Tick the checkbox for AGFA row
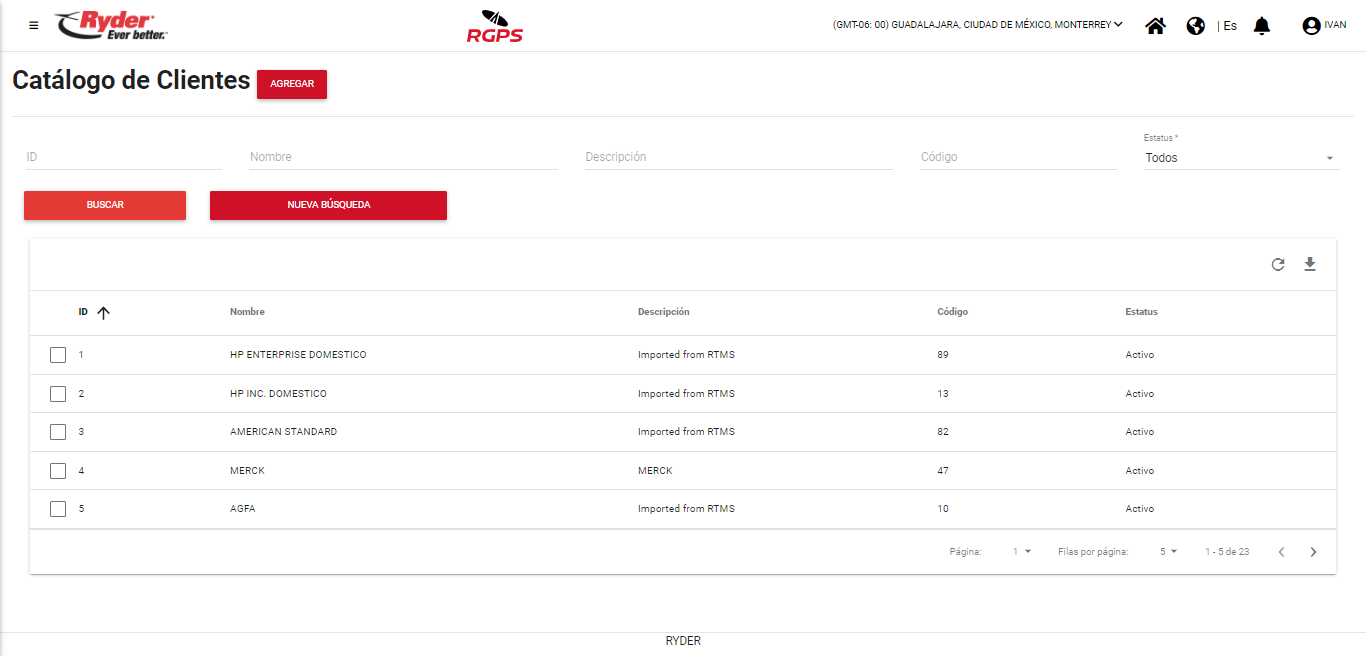1366x656 pixels. pyautogui.click(x=58, y=509)
